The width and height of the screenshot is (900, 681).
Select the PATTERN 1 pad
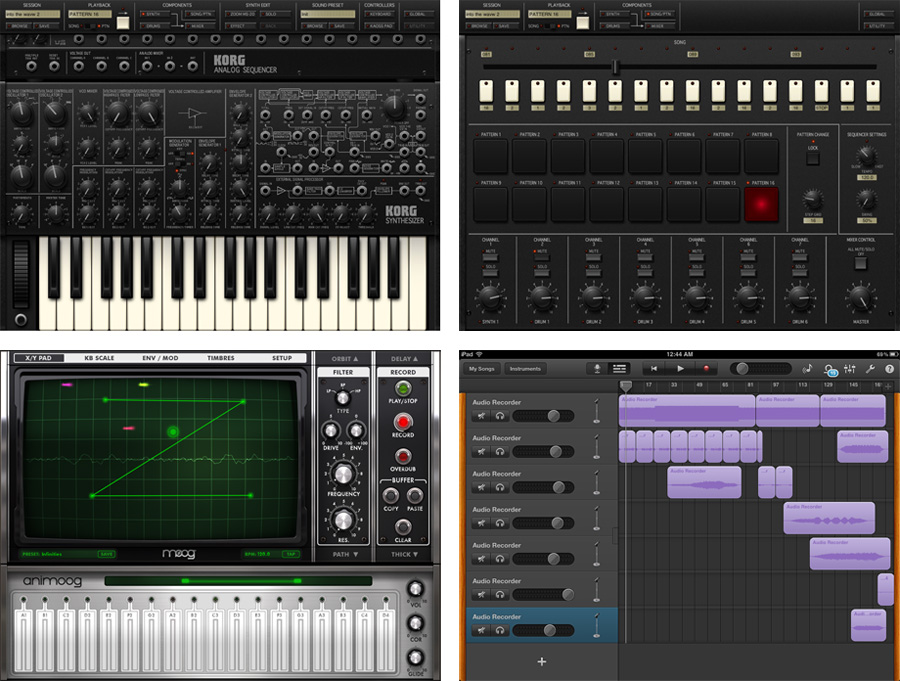coord(490,156)
